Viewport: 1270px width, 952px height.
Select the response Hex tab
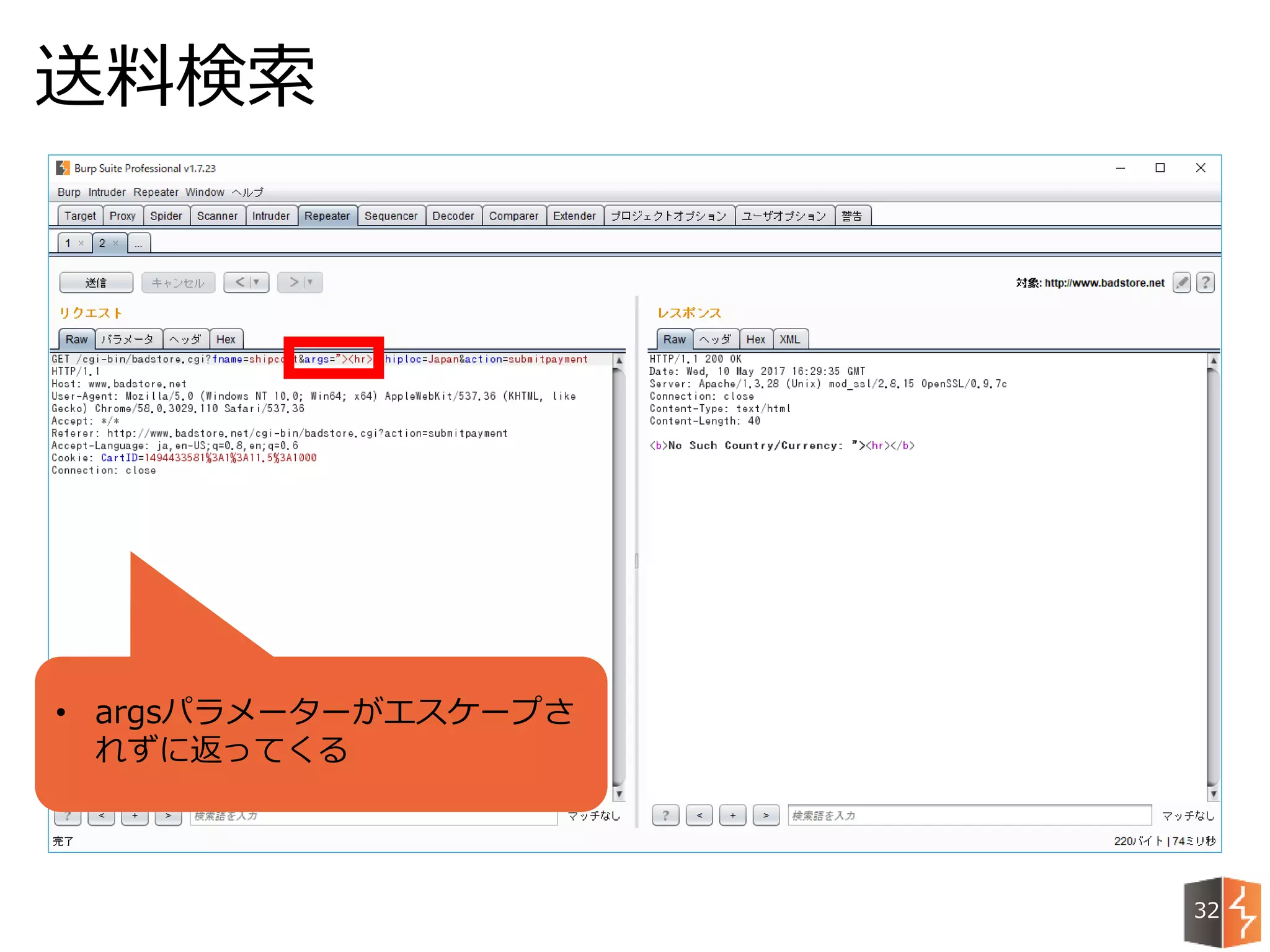756,339
